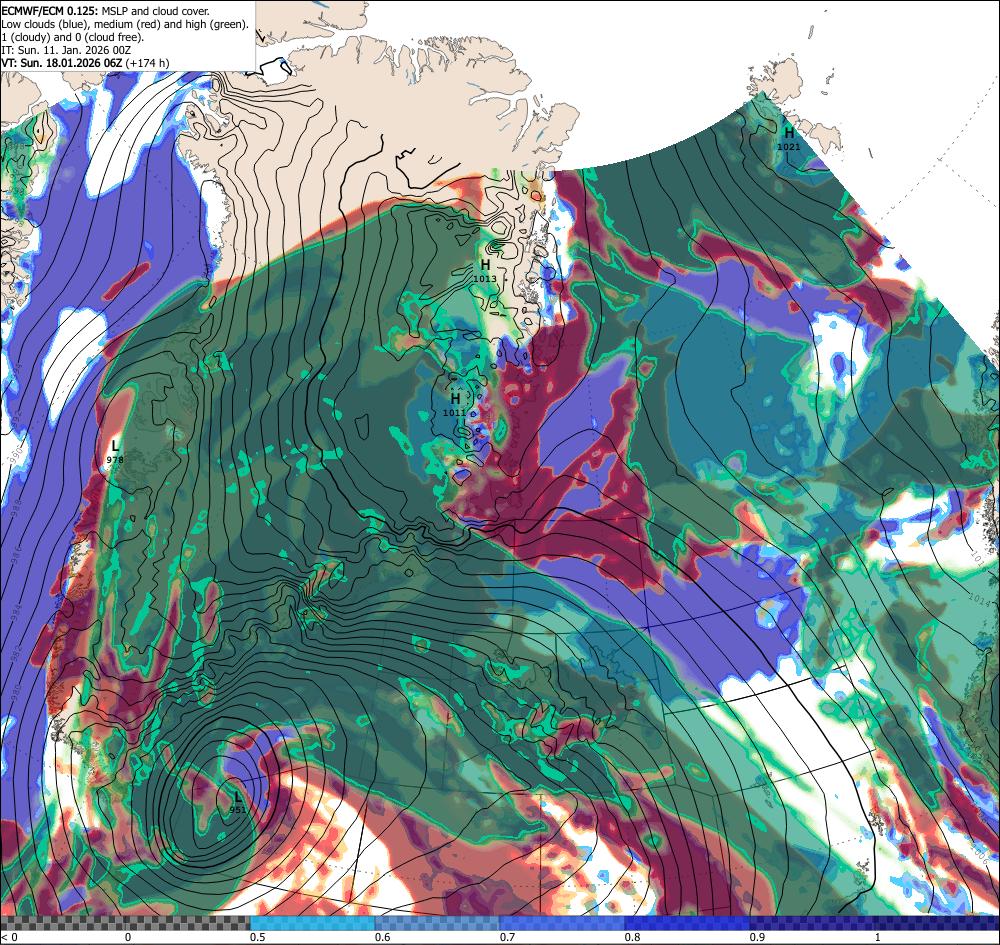The width and height of the screenshot is (1000, 945).
Task: Click the 'L' marker above 951
Action: pos(238,796)
